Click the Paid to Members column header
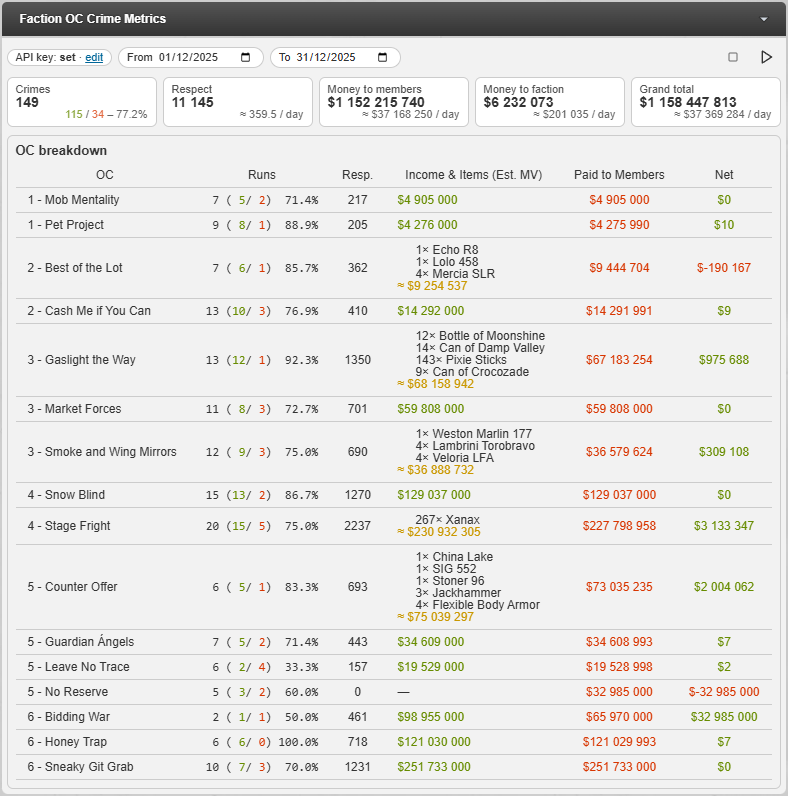788x796 pixels. point(619,175)
